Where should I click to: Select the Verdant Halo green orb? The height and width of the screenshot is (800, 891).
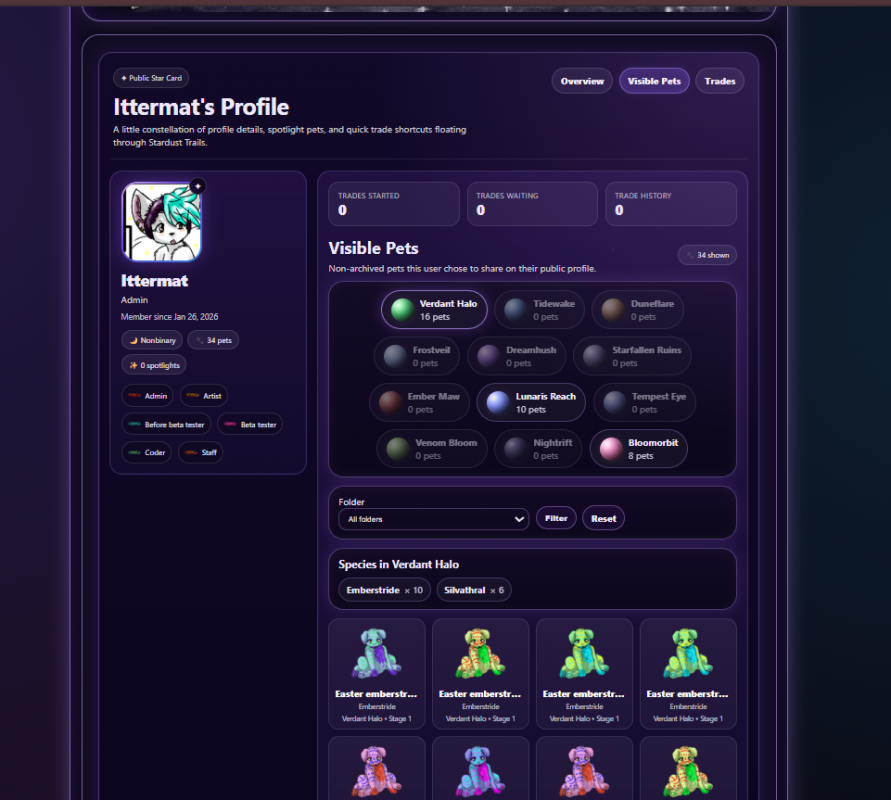402,310
